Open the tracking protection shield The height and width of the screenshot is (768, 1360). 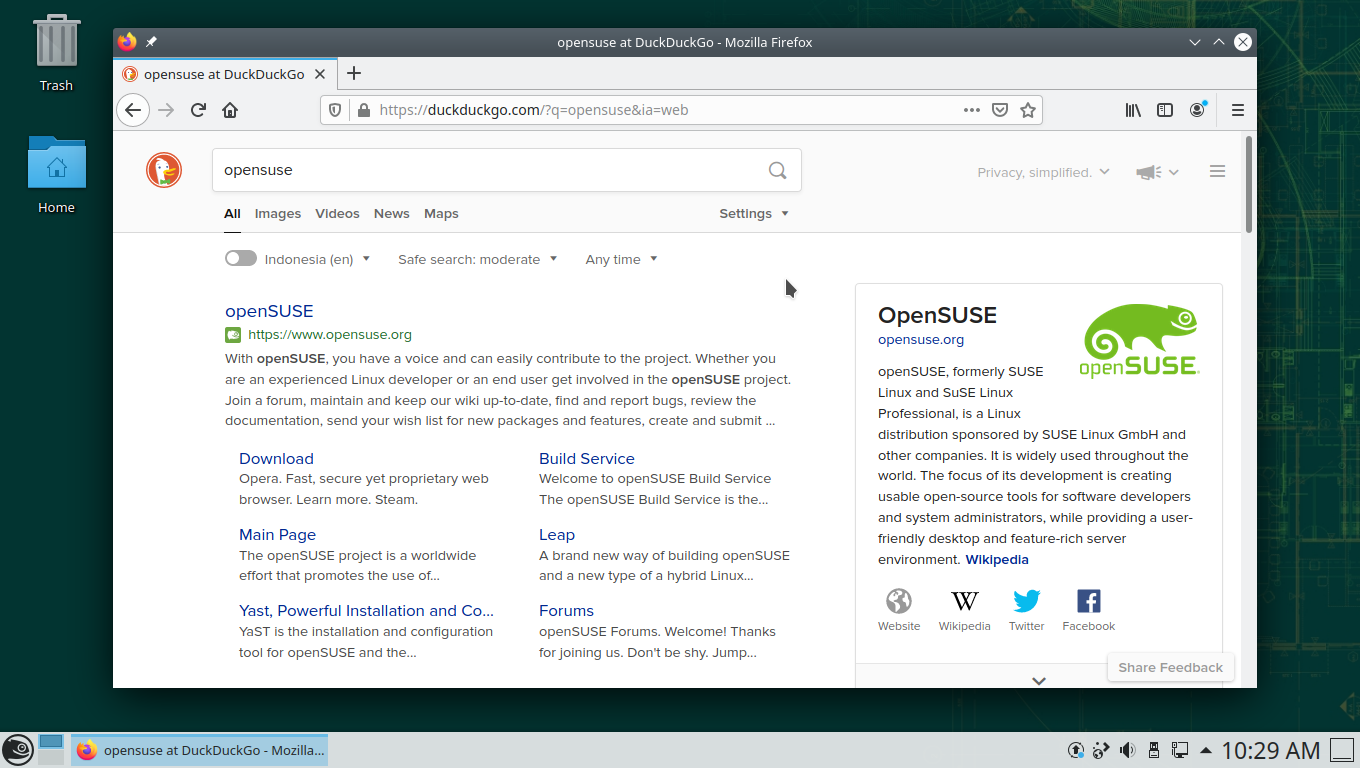click(336, 110)
